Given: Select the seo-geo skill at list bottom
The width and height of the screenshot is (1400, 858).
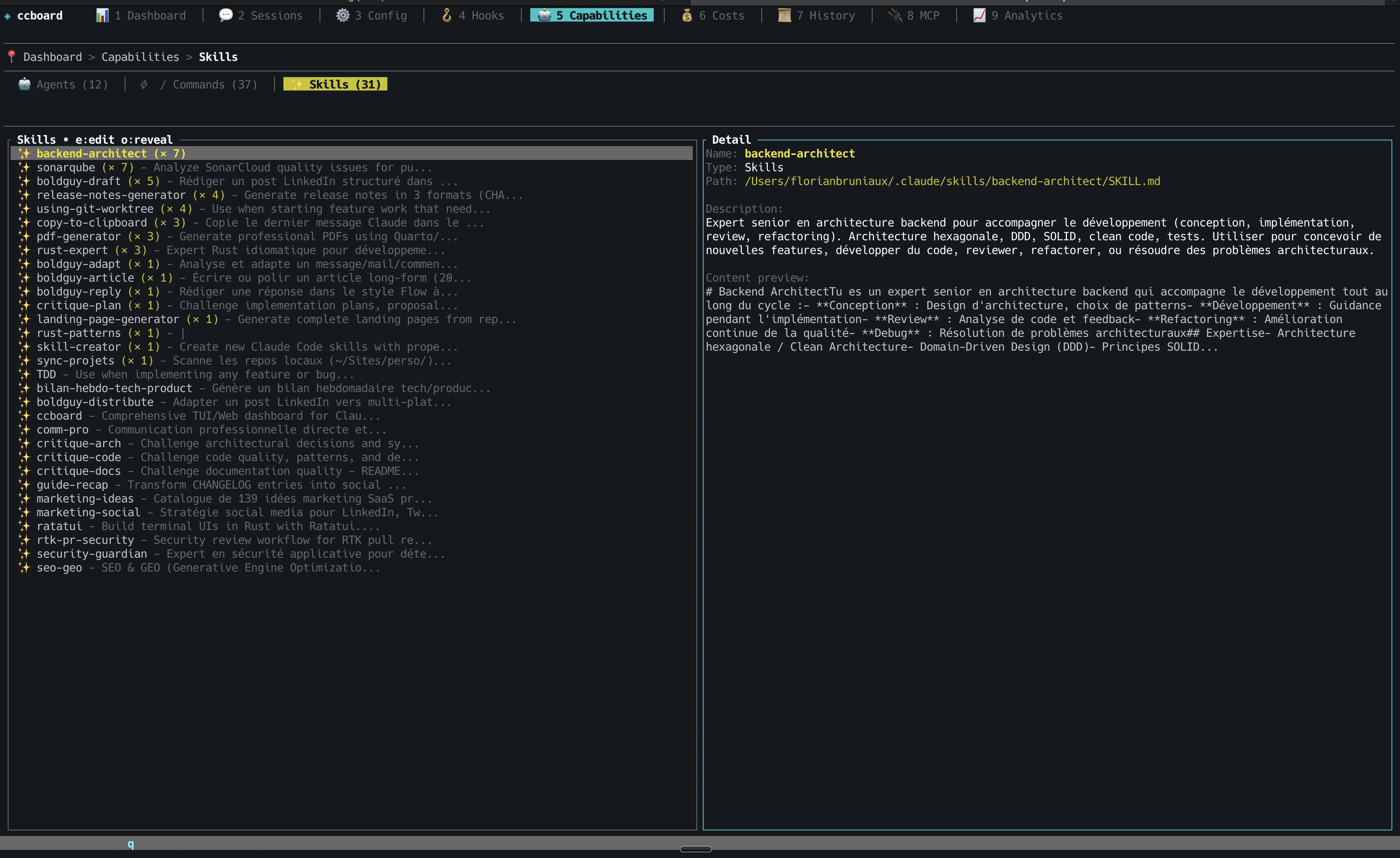Looking at the screenshot, I should 59,568.
